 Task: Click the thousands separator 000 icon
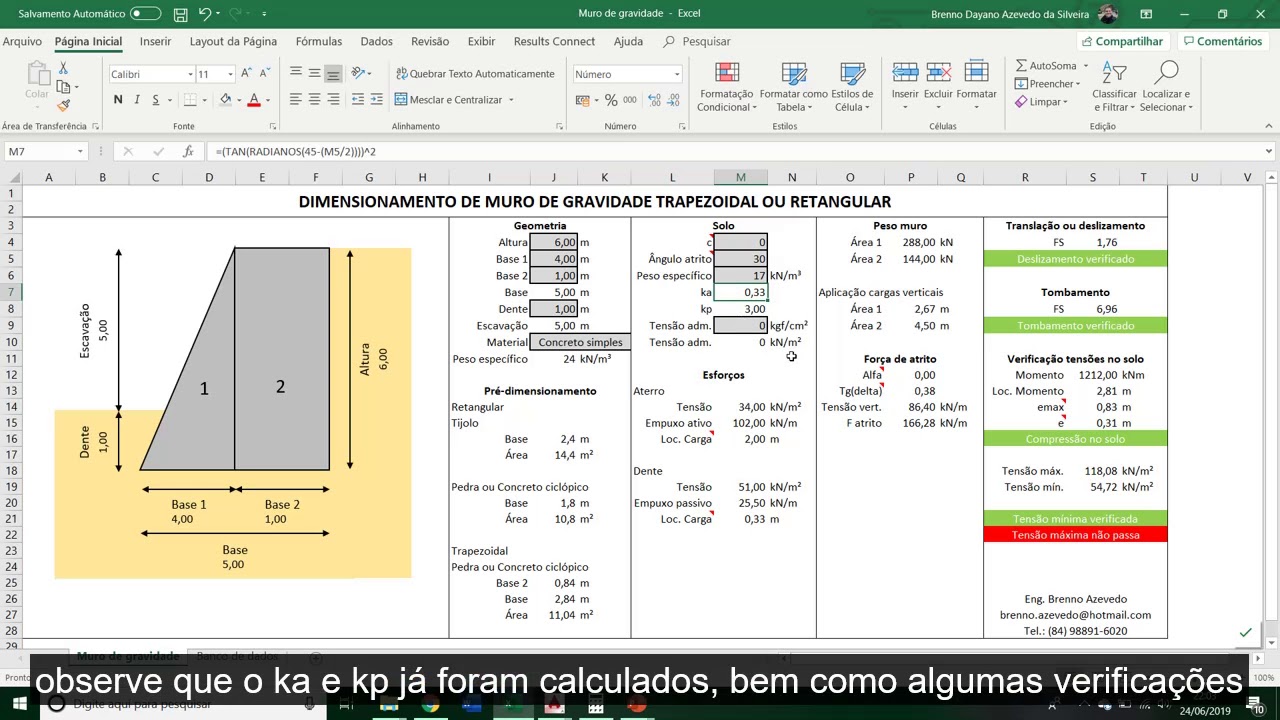[629, 100]
